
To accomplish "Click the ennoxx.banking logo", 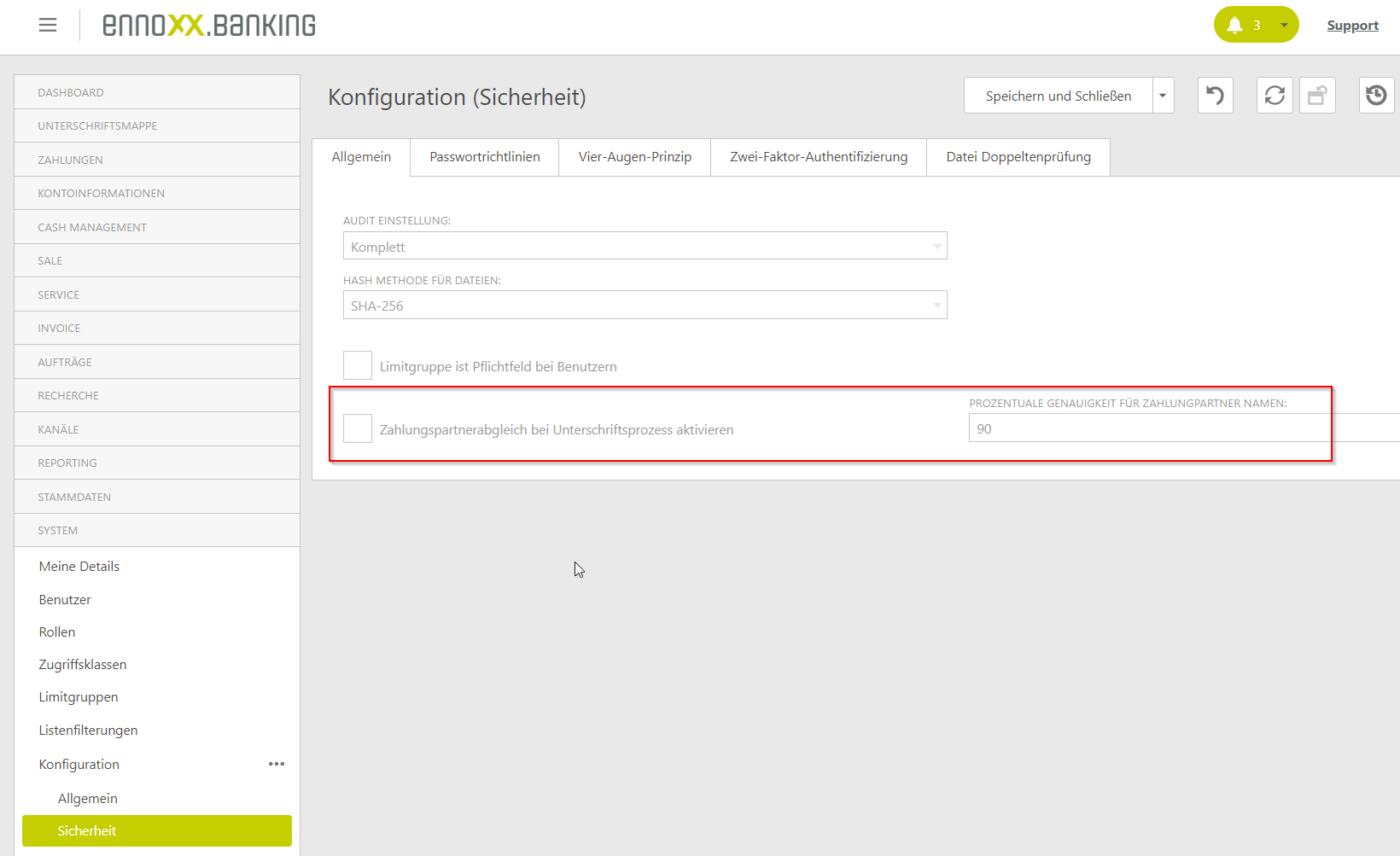I will (x=209, y=26).
